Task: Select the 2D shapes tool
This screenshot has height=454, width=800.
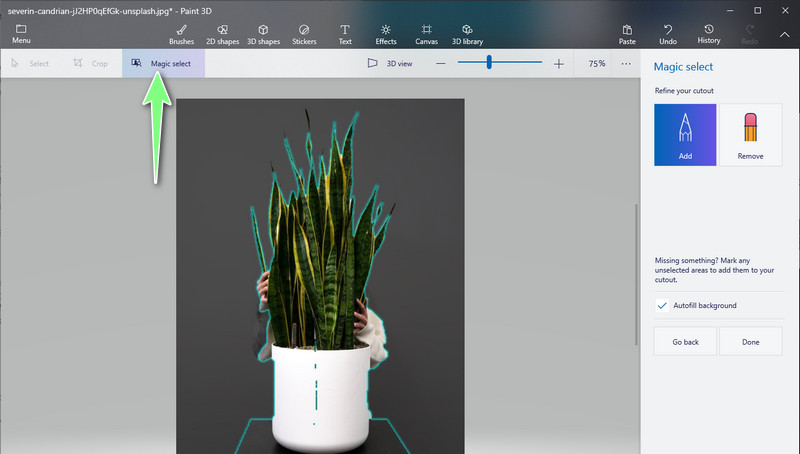Action: click(x=221, y=34)
